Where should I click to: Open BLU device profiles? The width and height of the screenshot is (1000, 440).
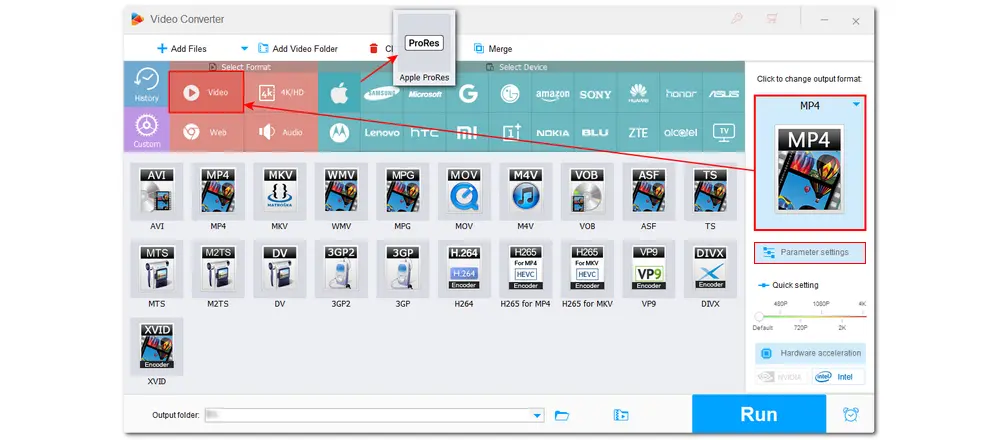[596, 133]
